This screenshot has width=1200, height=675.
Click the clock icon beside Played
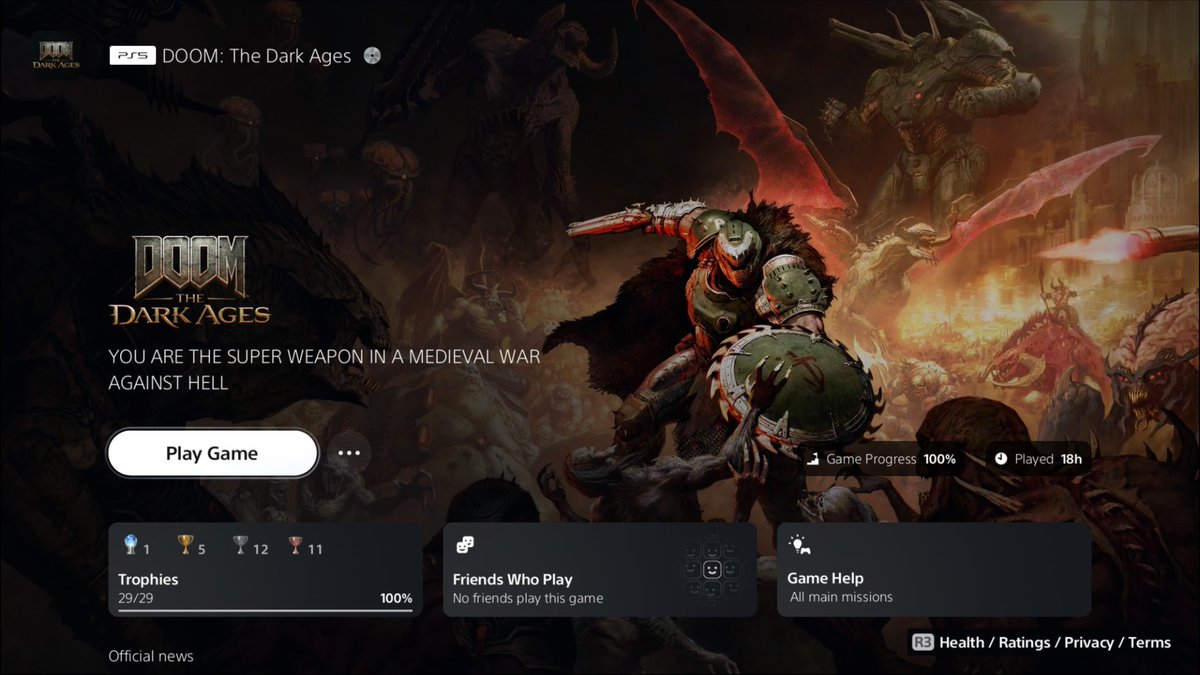[x=1001, y=459]
